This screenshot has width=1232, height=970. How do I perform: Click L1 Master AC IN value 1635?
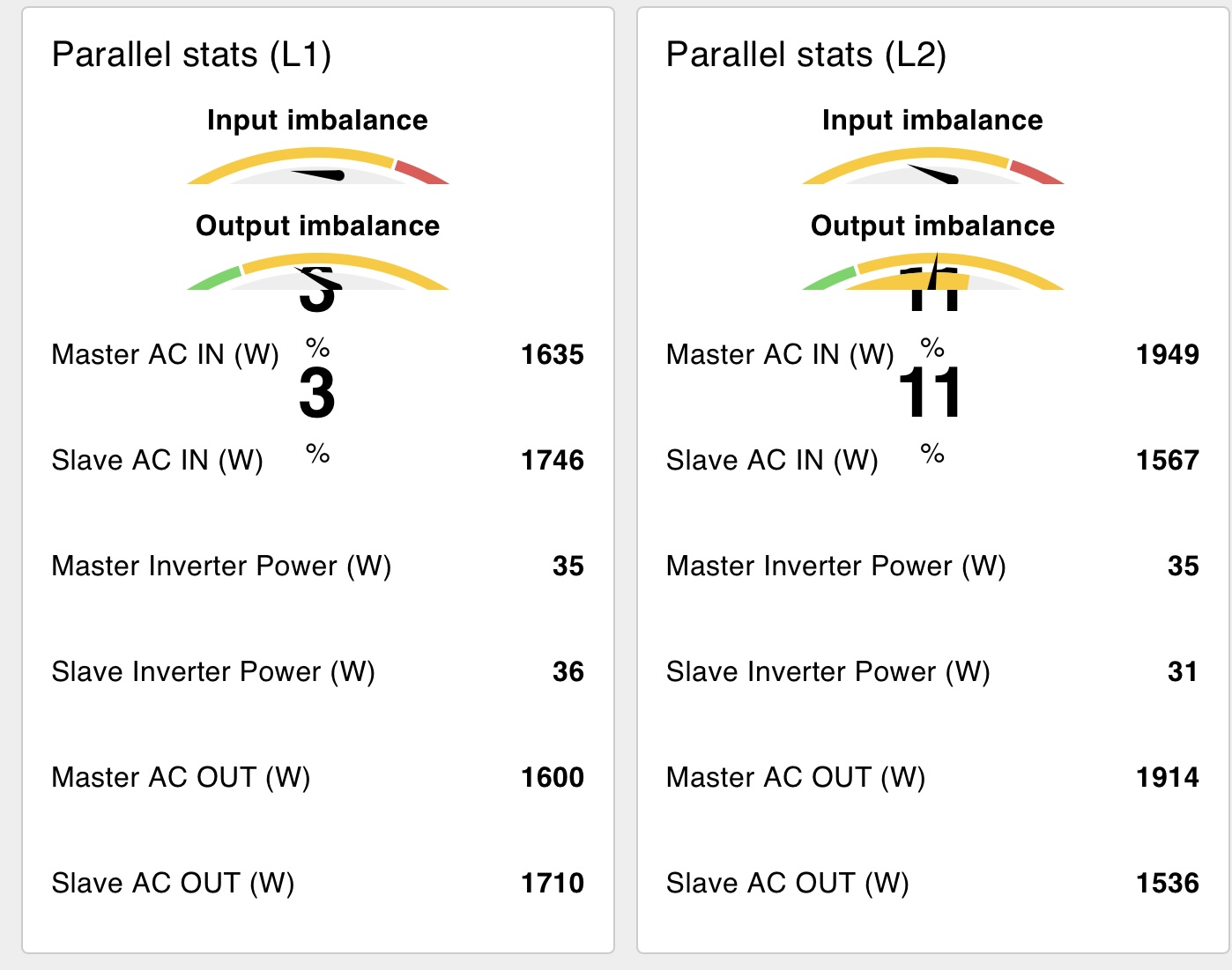coord(553,354)
